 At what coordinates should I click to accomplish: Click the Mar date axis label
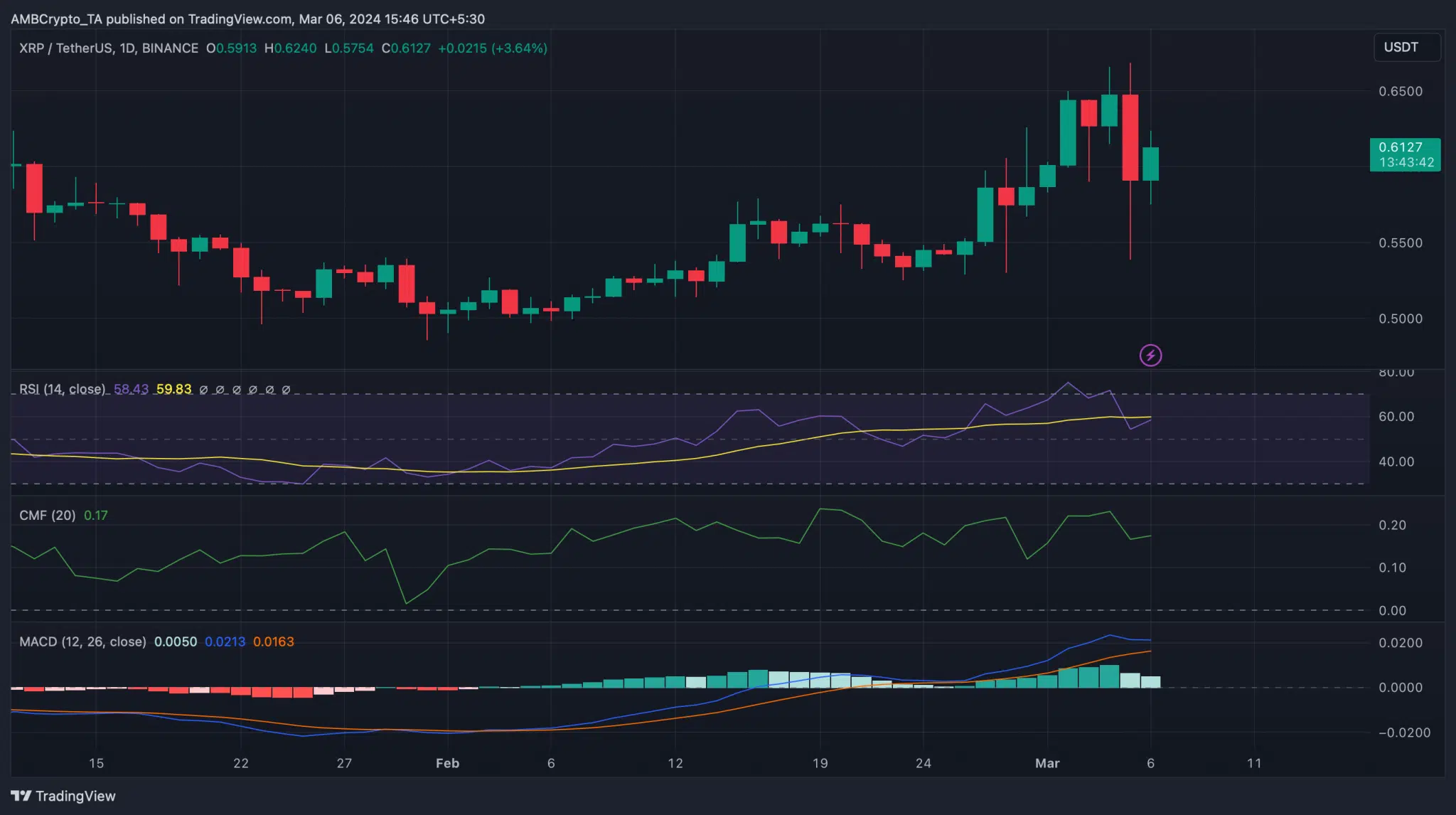1047,763
